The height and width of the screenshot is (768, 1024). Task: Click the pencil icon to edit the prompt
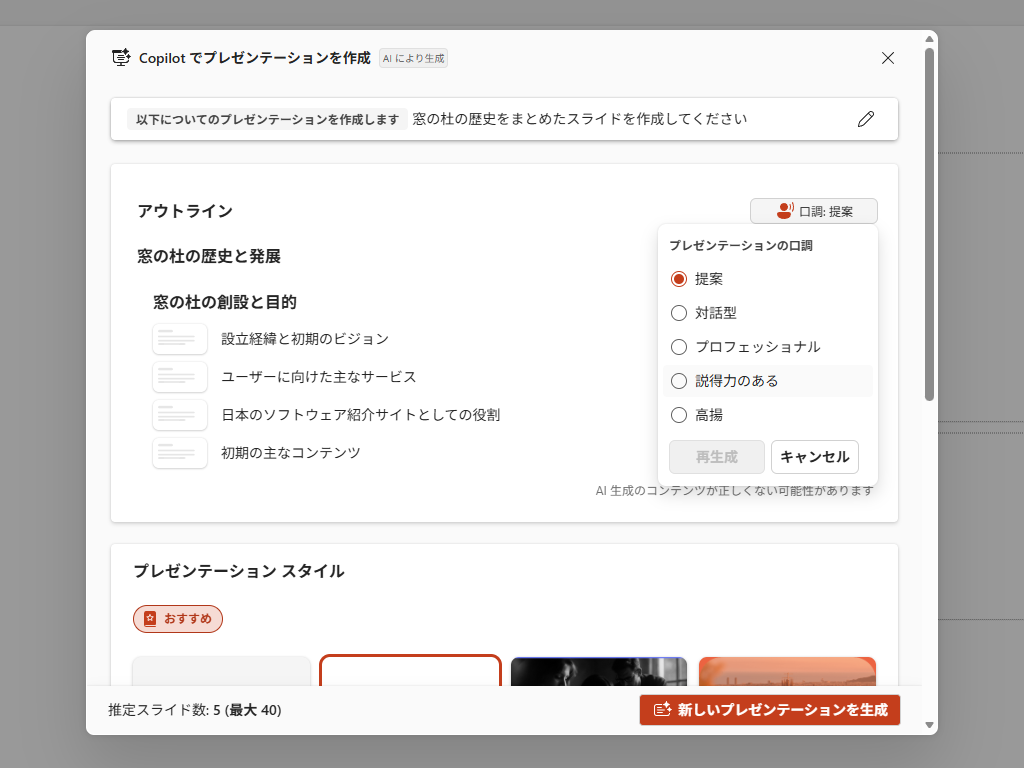click(866, 119)
